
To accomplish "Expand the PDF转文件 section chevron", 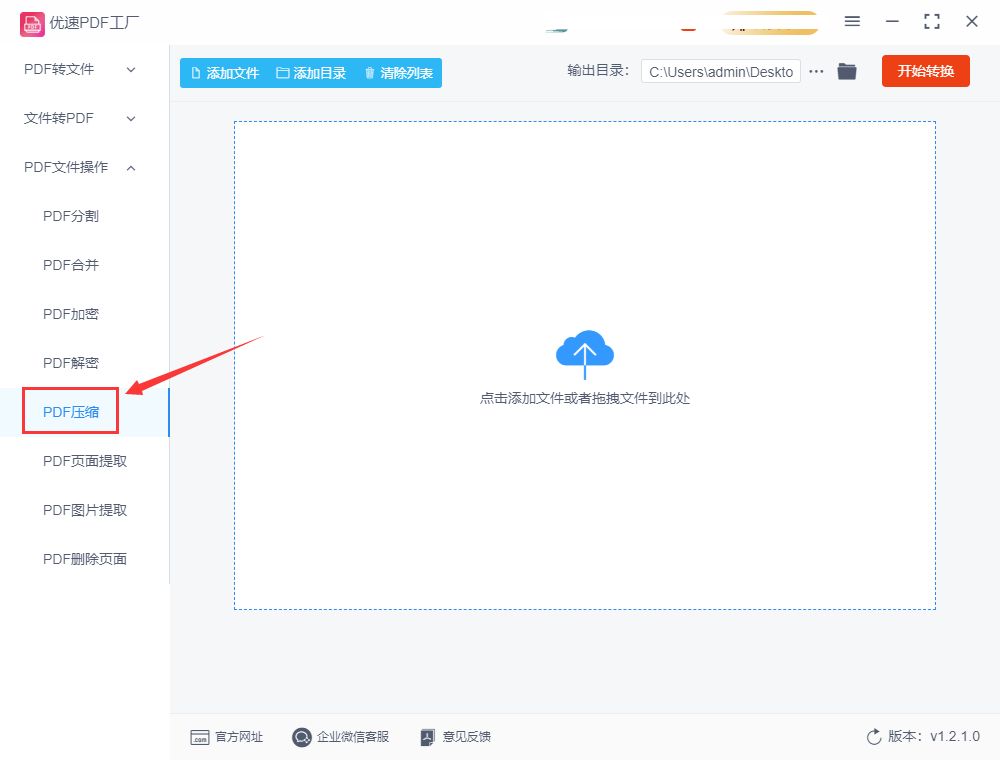I will click(131, 69).
